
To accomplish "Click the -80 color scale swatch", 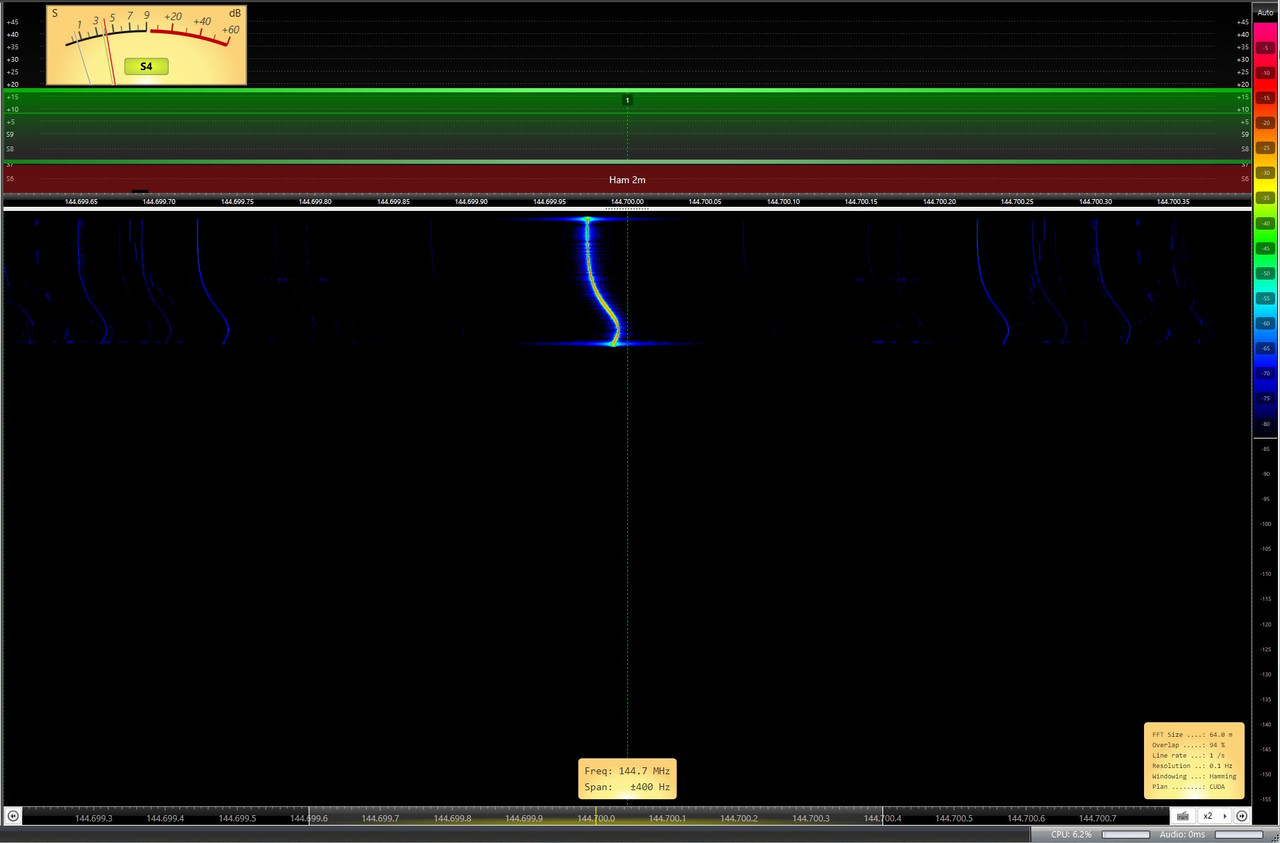I will pos(1265,423).
